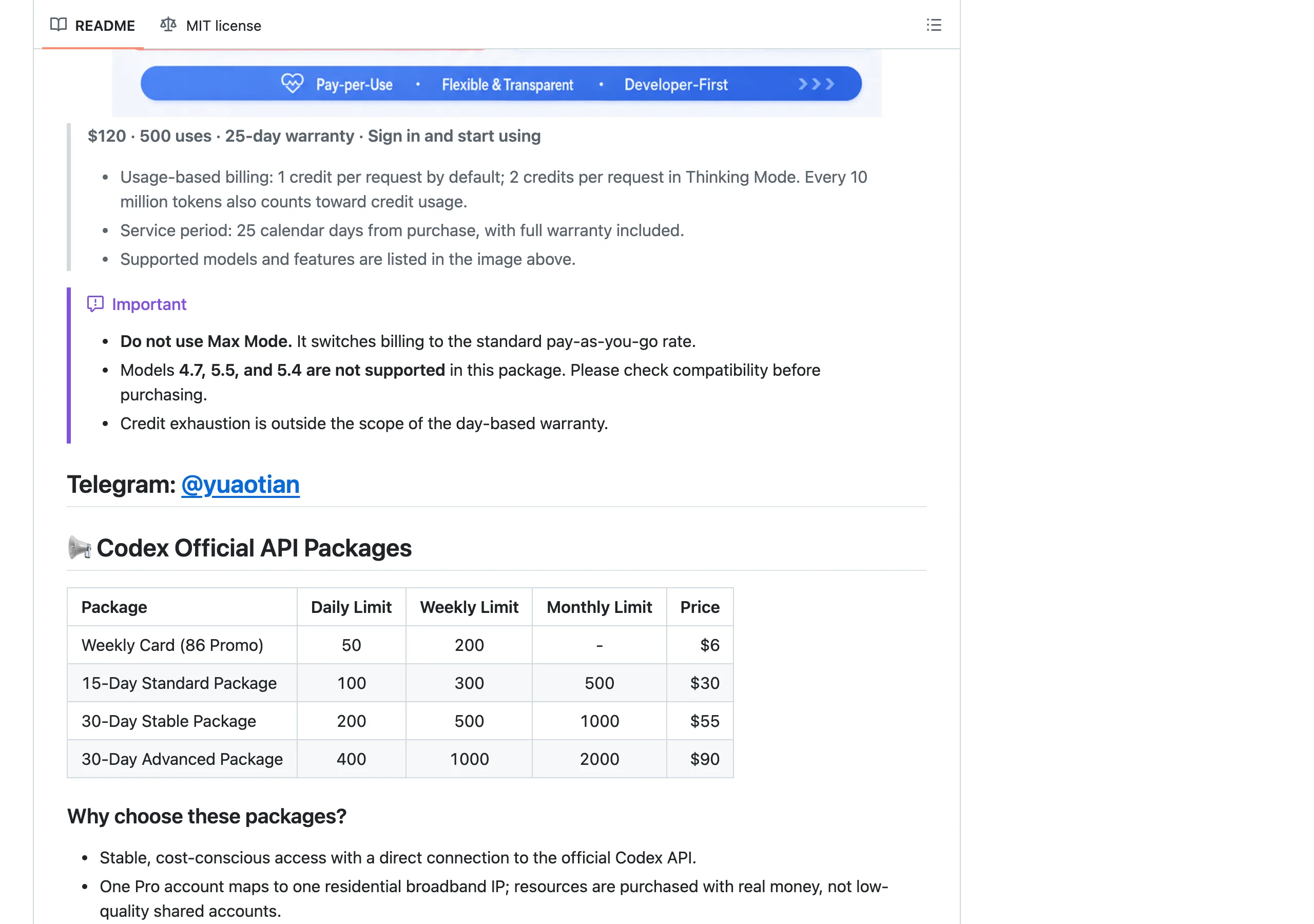
Task: Click the Weekly Limit column header
Action: (x=469, y=607)
